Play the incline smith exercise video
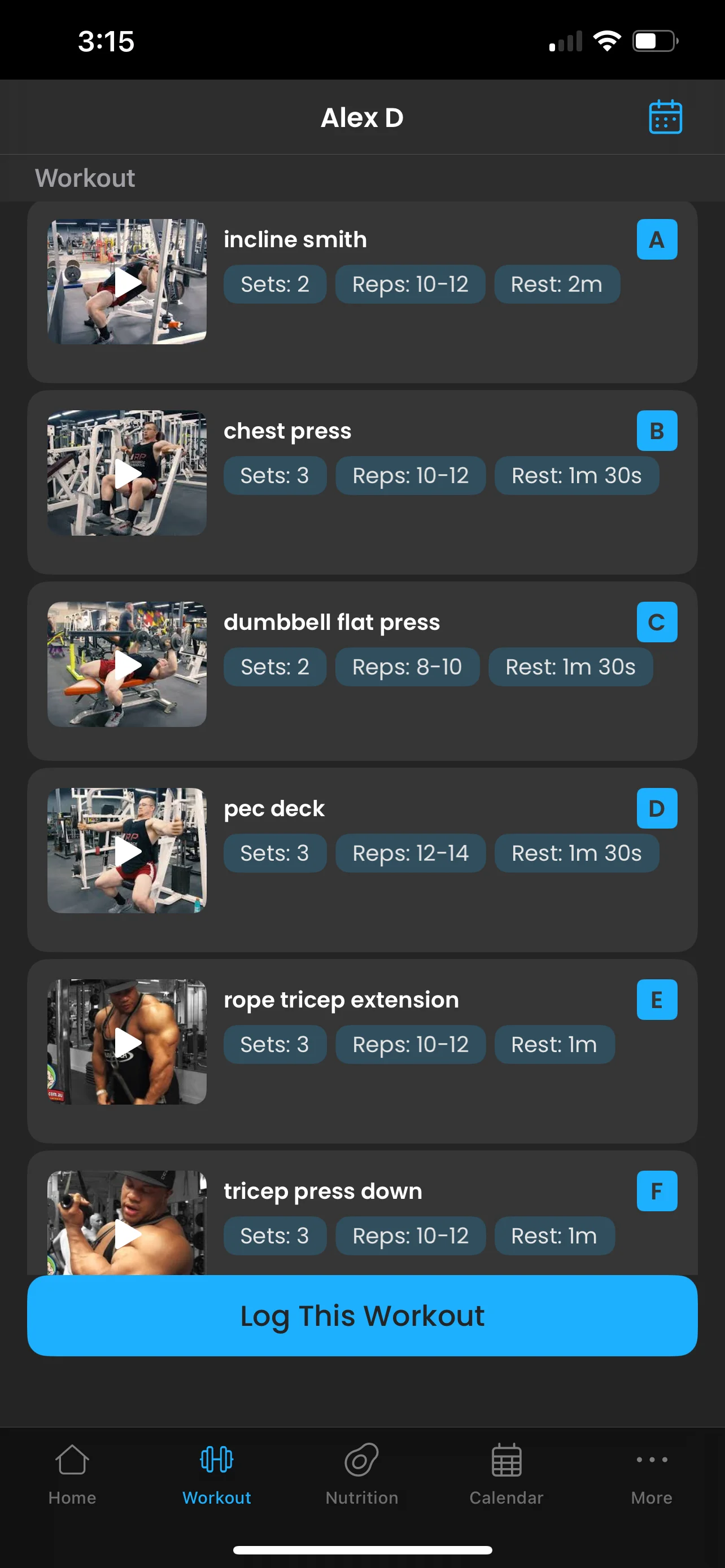Viewport: 725px width, 1568px height. point(127,282)
